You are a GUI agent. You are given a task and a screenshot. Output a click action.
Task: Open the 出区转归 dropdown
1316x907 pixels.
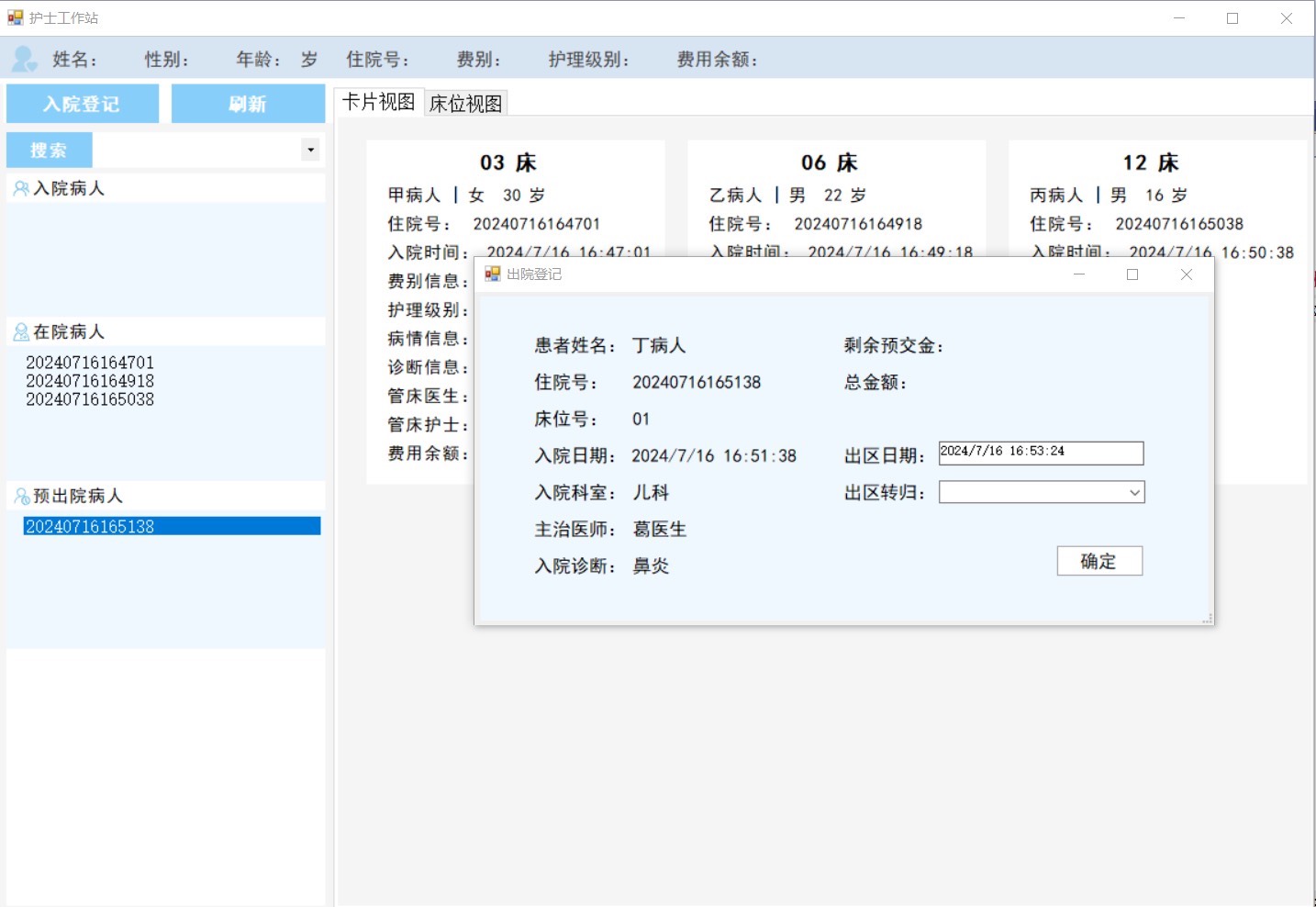click(1134, 493)
